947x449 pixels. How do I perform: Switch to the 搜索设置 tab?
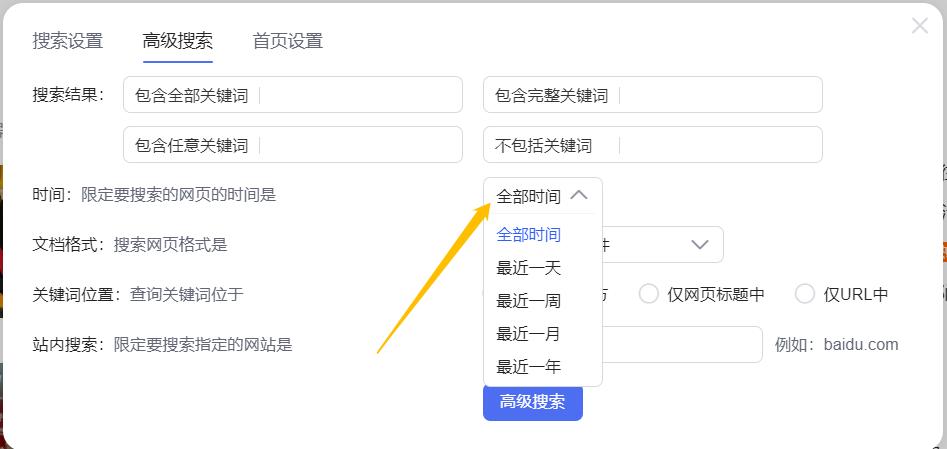[67, 41]
